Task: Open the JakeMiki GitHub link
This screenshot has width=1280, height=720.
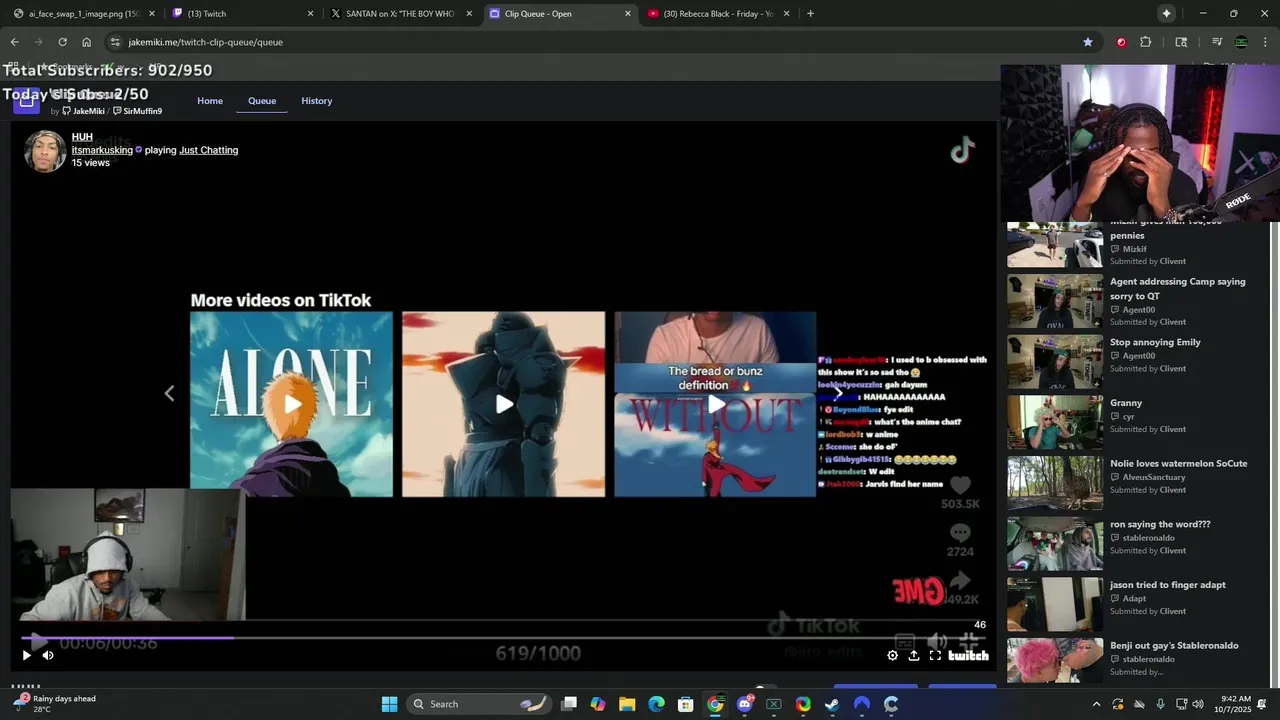Action: [x=83, y=111]
